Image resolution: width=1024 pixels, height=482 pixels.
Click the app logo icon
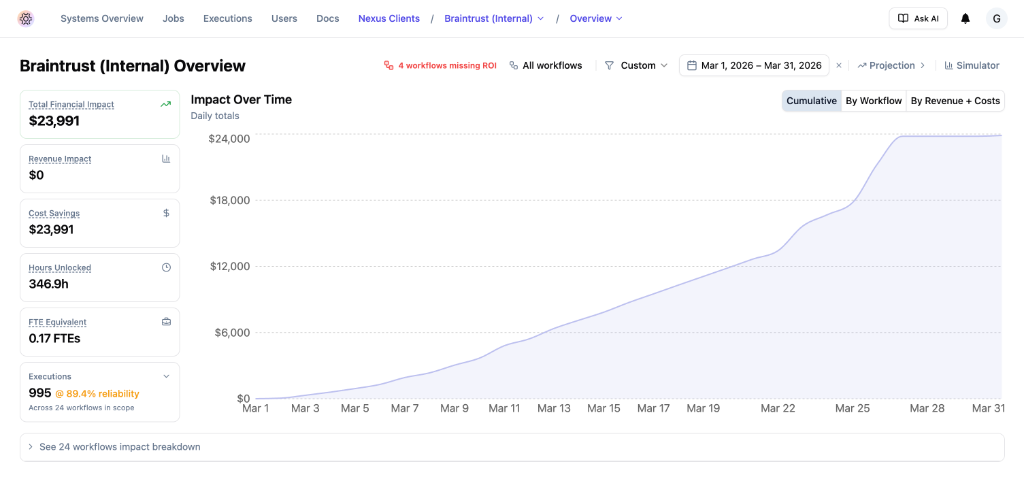click(x=25, y=18)
